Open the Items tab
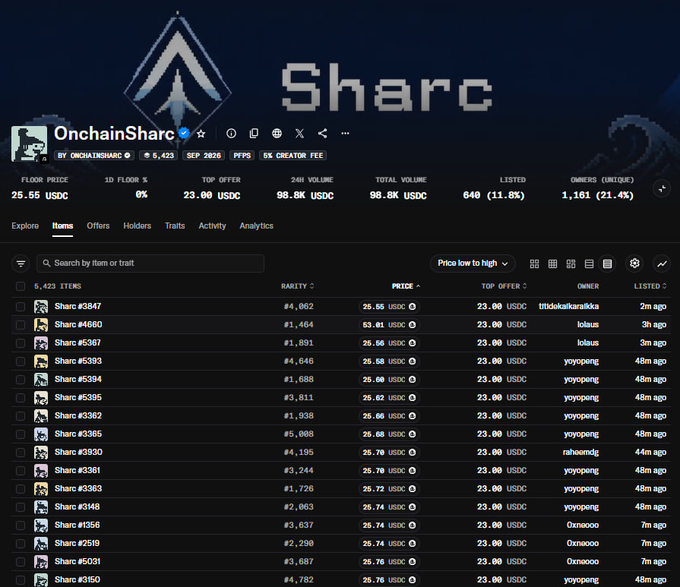This screenshot has height=587, width=680. pyautogui.click(x=62, y=226)
